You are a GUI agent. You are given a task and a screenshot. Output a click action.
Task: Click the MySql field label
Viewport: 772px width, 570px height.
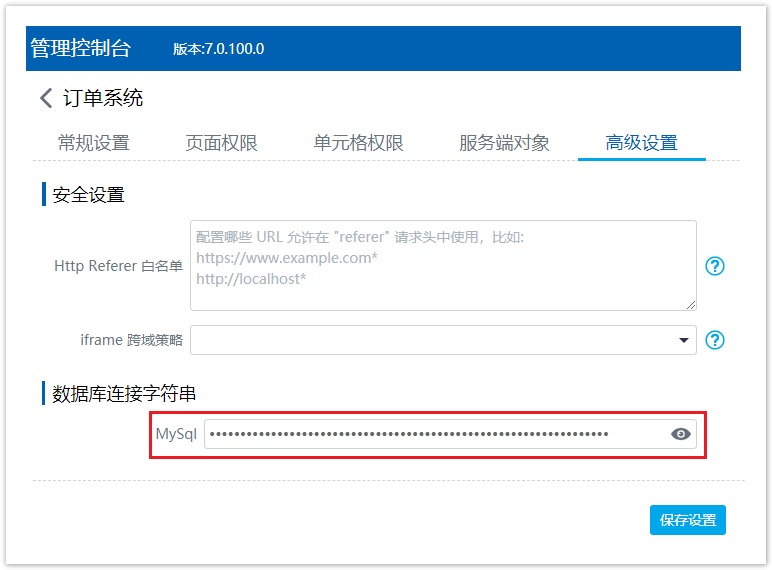point(176,434)
